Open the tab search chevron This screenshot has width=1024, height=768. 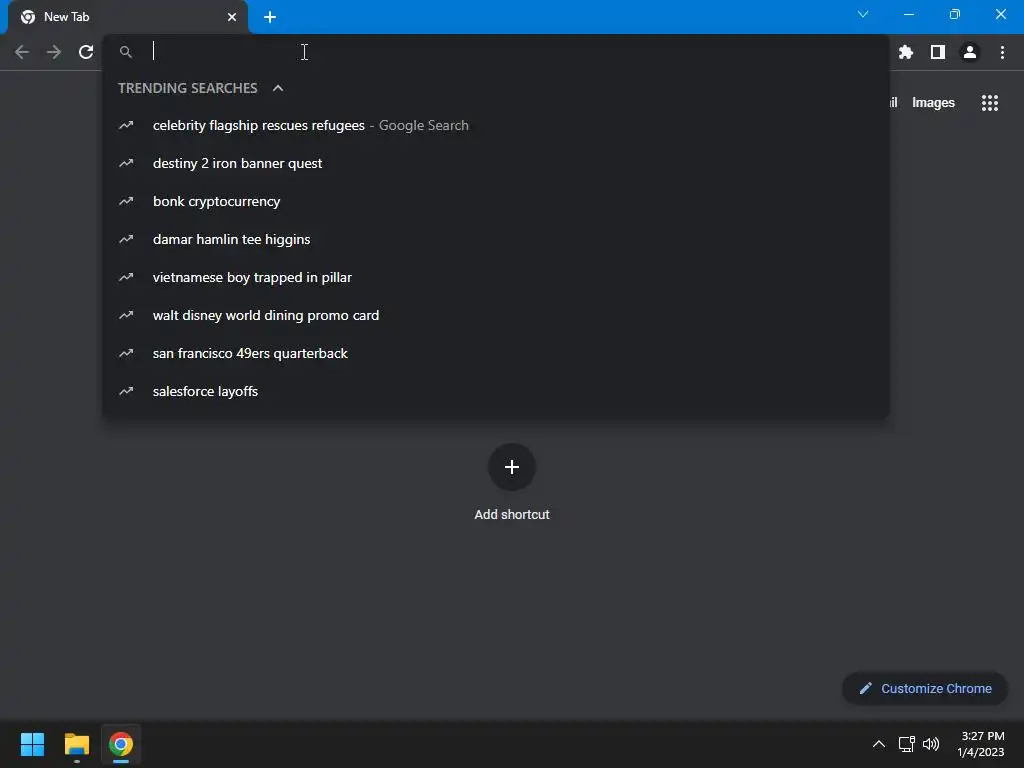click(x=863, y=14)
